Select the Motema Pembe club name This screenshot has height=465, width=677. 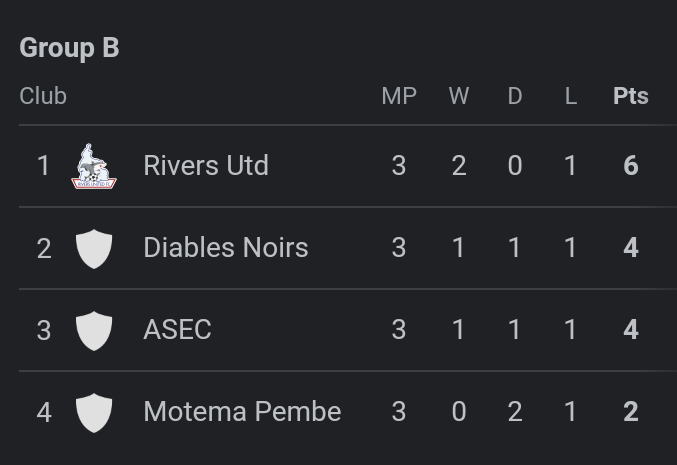(x=242, y=412)
